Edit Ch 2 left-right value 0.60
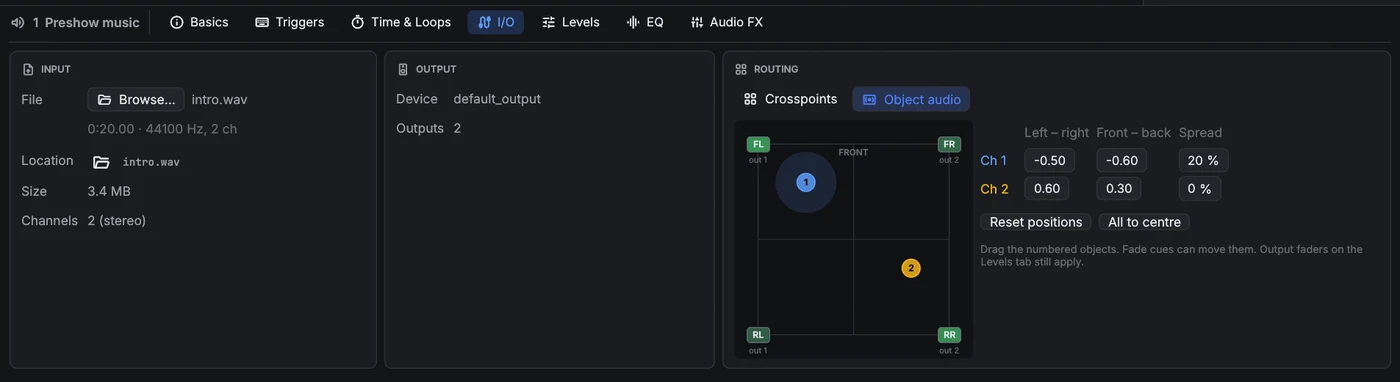The height and width of the screenshot is (382, 1400). click(1047, 189)
